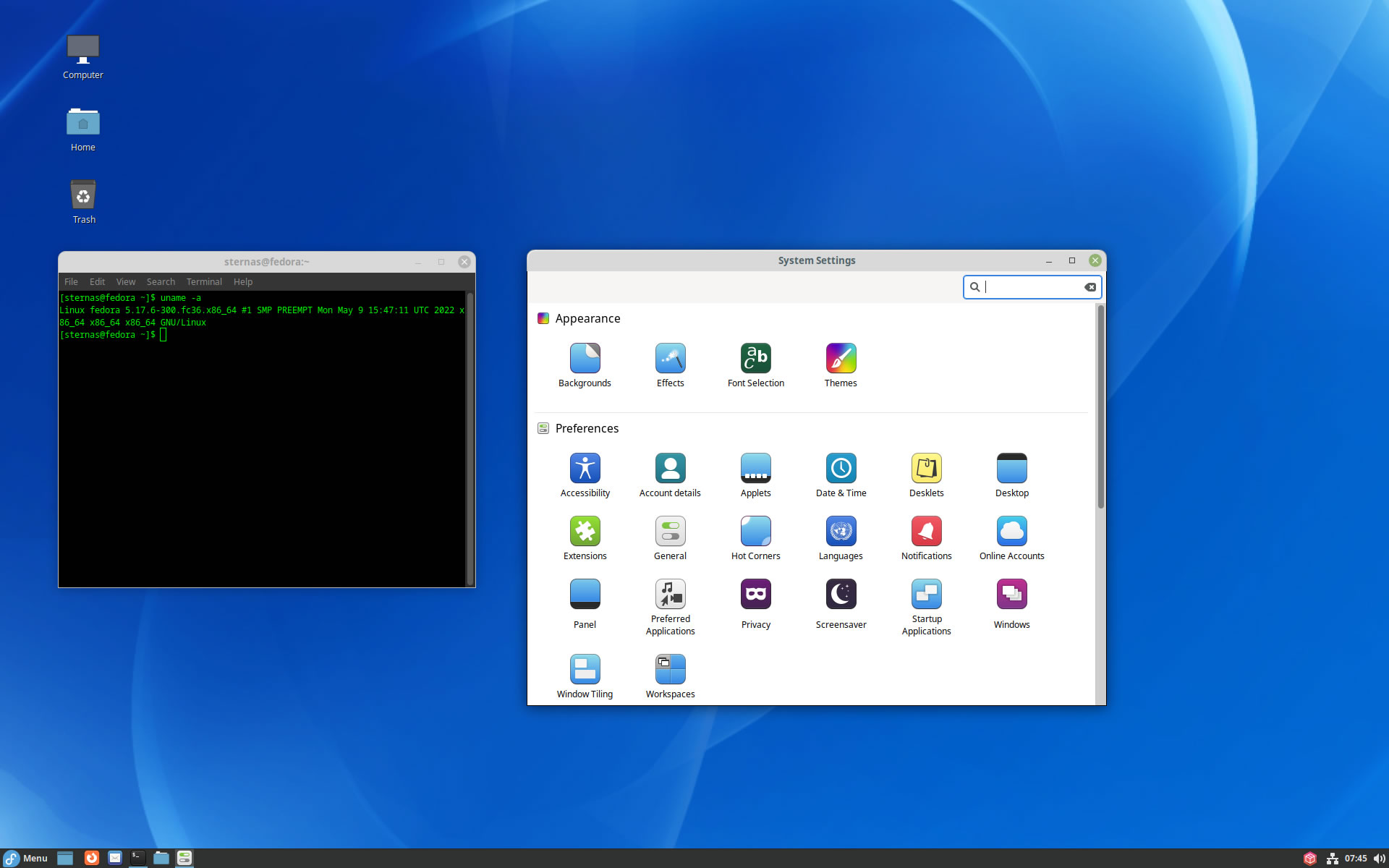Open Font Selection settings
Screen dimensions: 1389x868
click(x=755, y=365)
